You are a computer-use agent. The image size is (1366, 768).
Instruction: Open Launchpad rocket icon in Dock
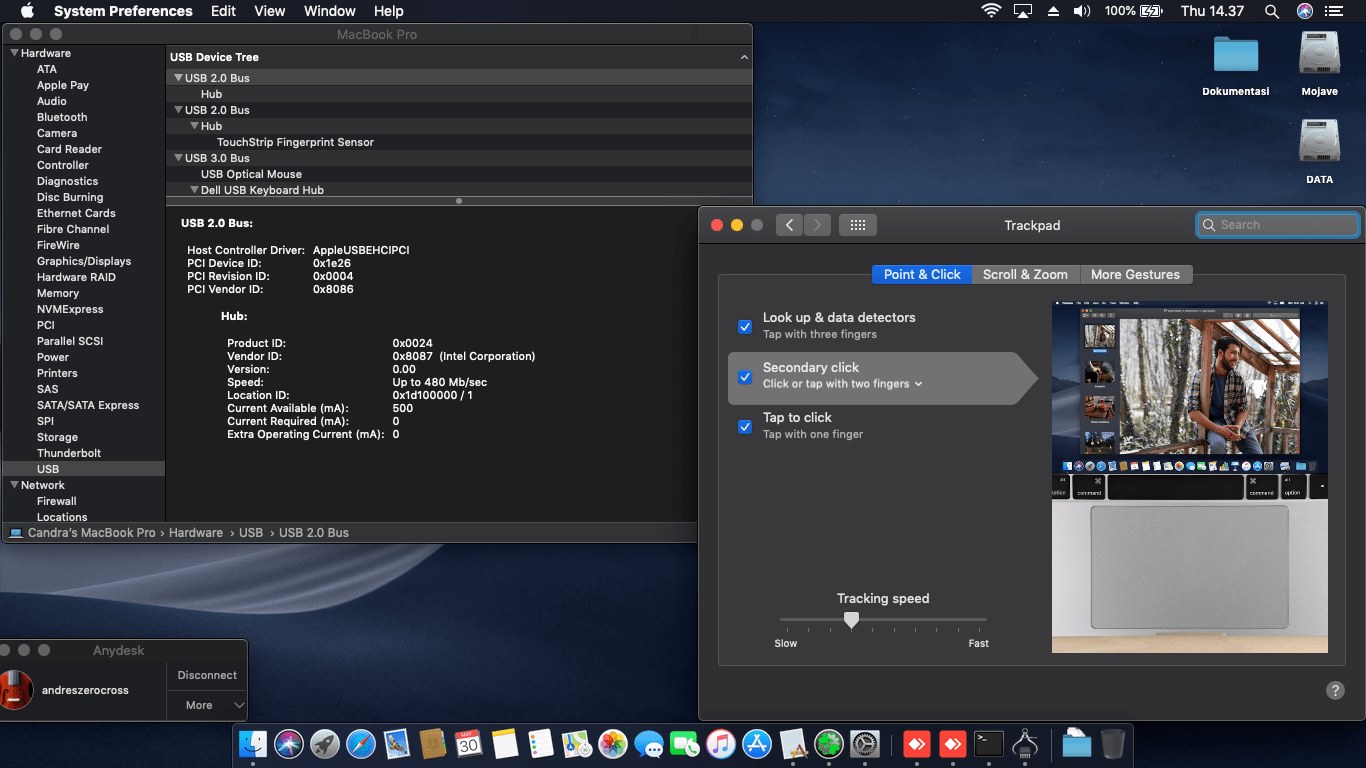click(325, 743)
